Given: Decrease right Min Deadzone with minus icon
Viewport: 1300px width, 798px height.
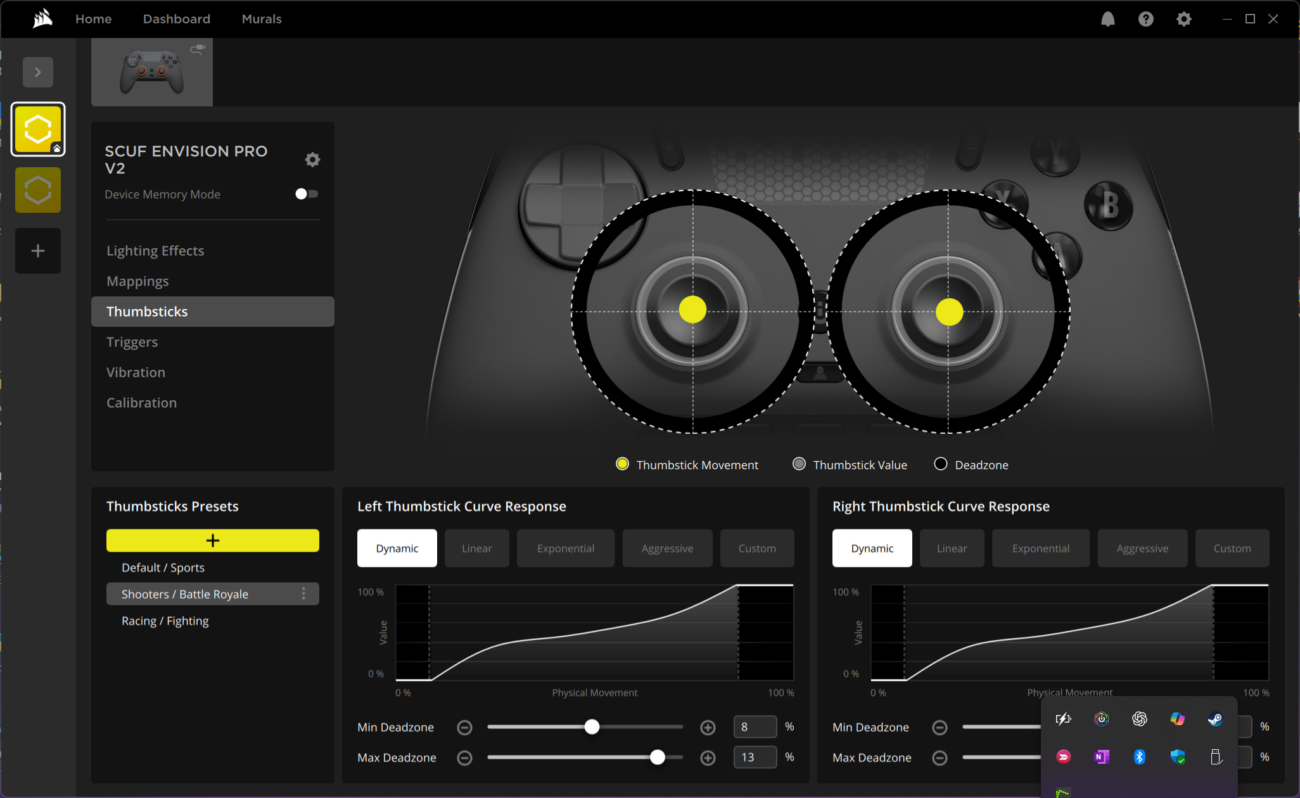Looking at the screenshot, I should click(939, 727).
